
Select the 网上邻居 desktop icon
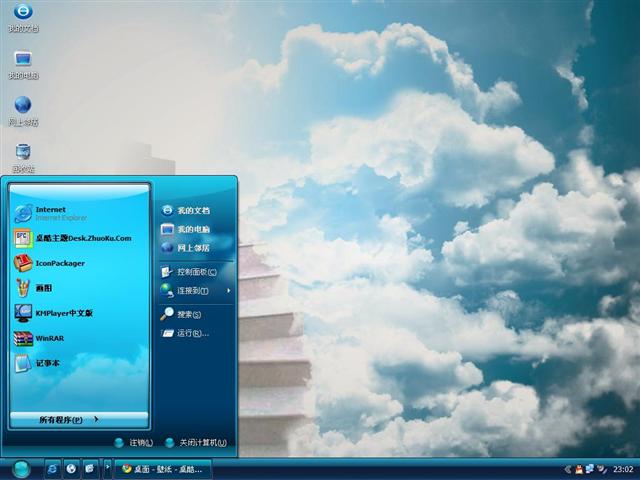point(22,107)
